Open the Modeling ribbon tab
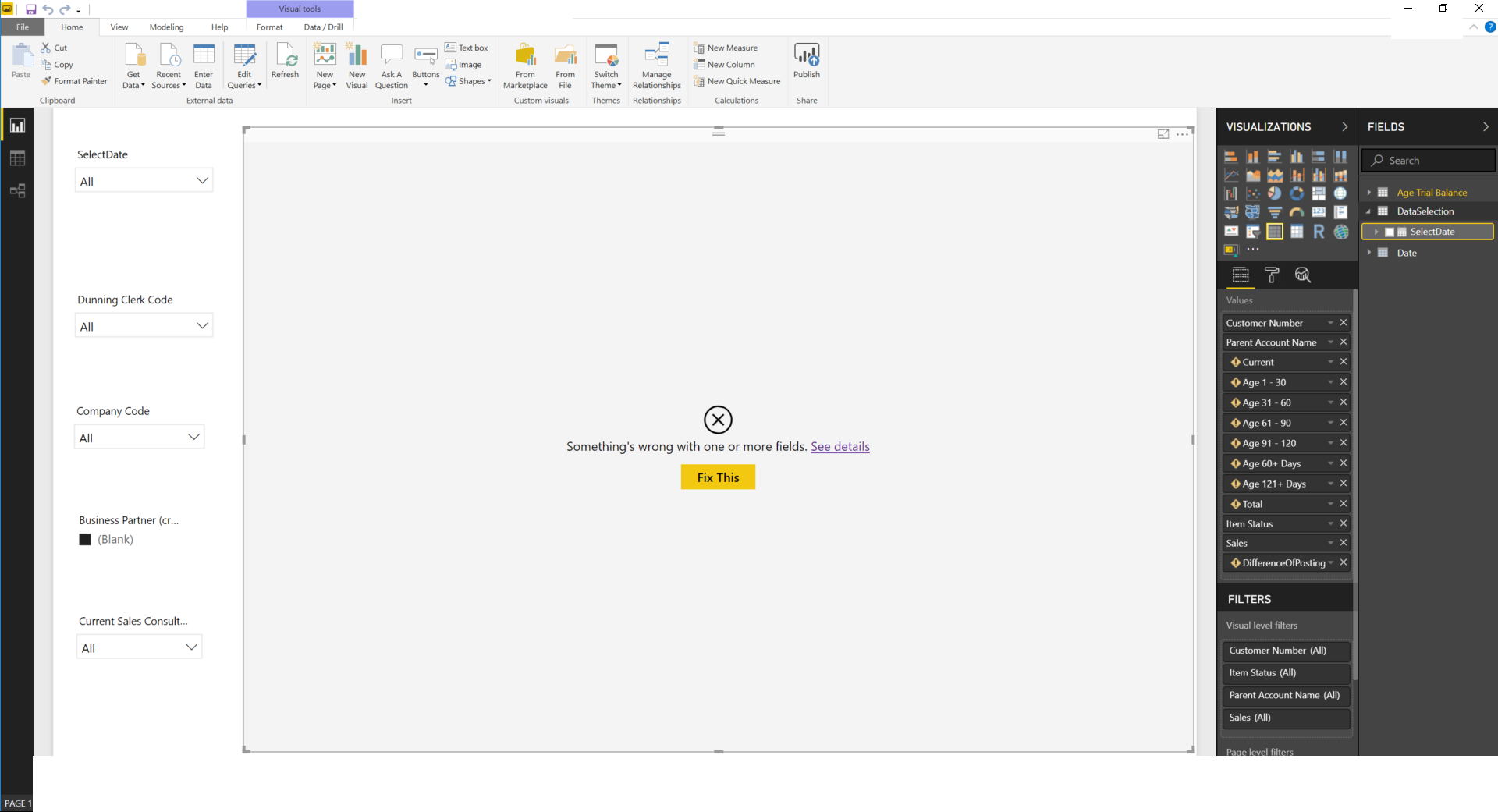1498x812 pixels. coord(167,27)
